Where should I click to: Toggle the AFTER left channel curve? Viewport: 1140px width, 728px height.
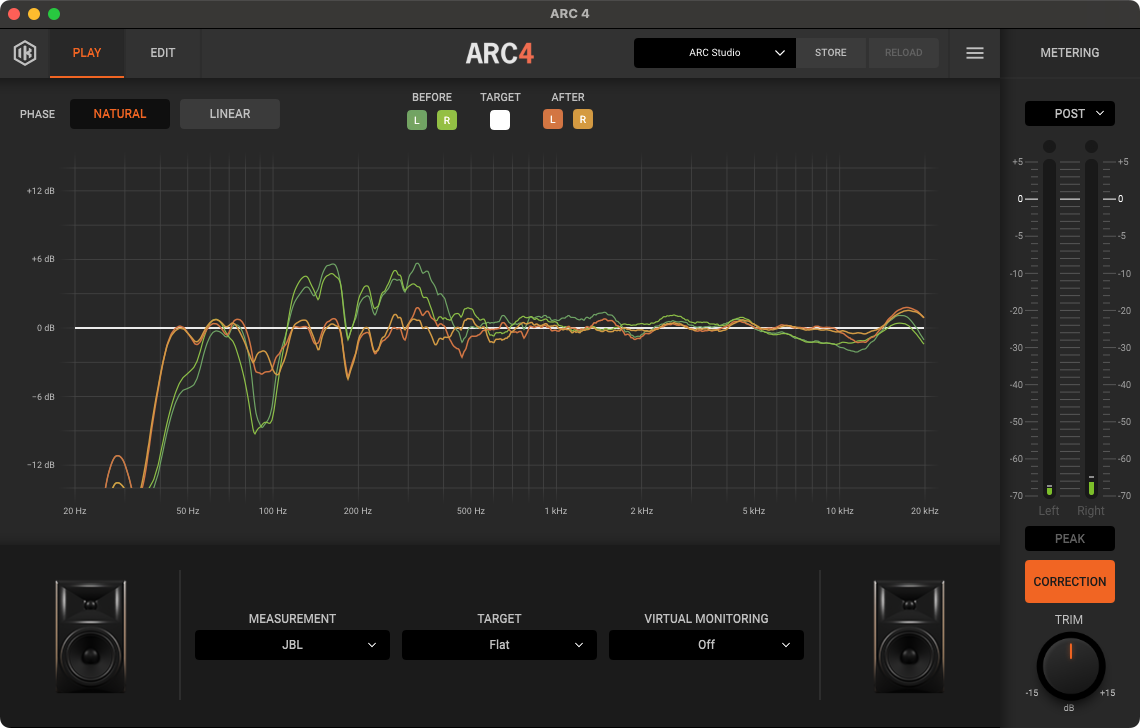tap(553, 119)
